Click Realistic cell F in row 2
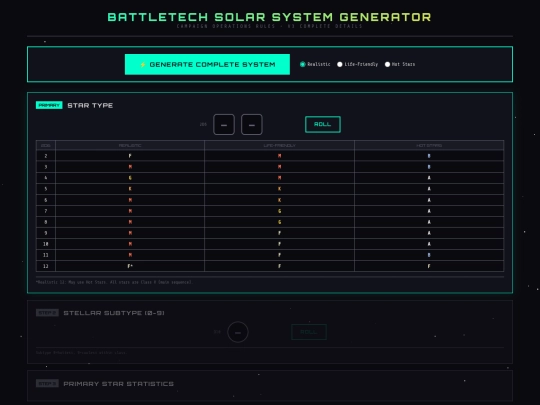This screenshot has width=540, height=405. 130,156
